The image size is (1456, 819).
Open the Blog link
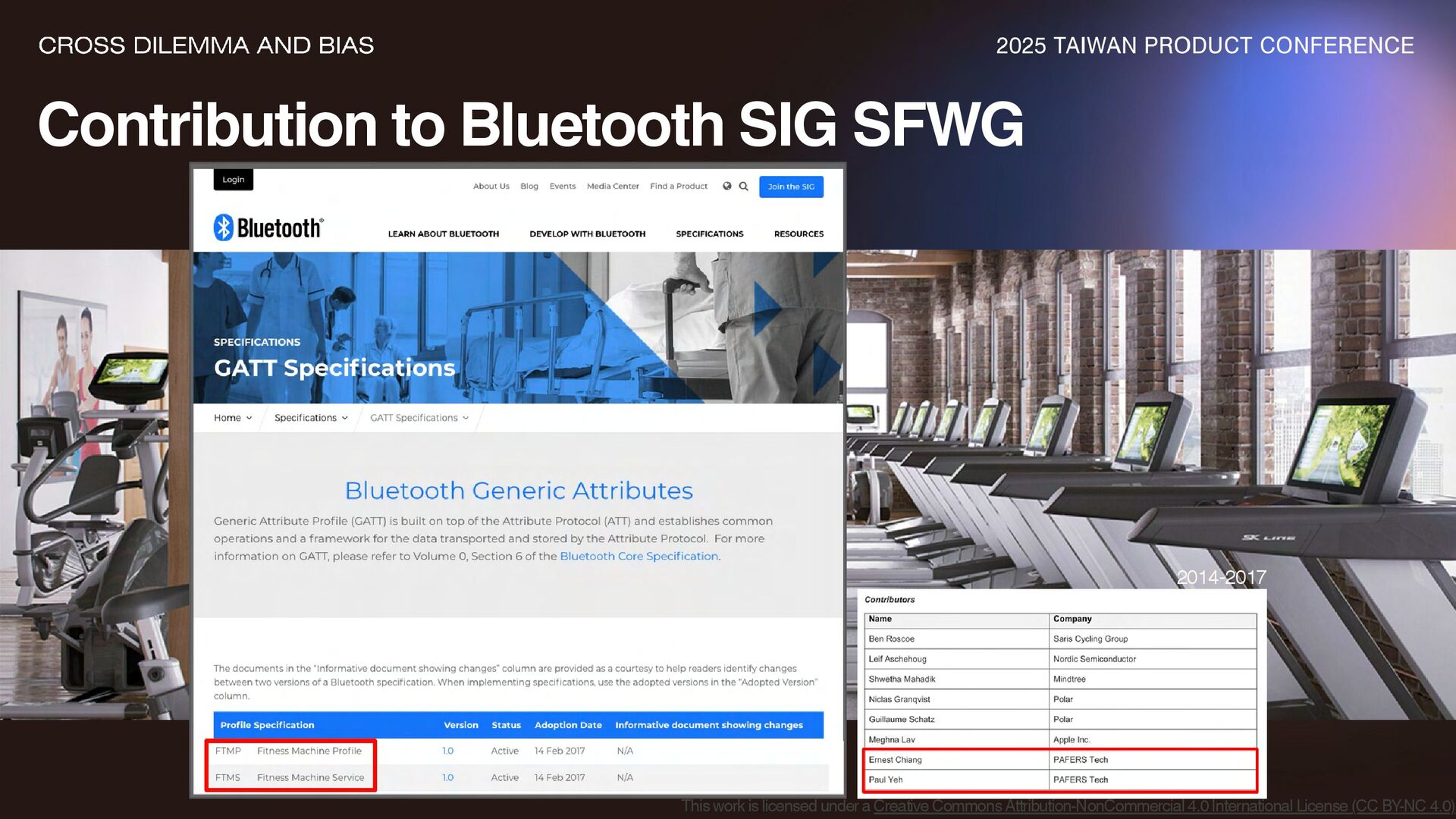coord(529,187)
